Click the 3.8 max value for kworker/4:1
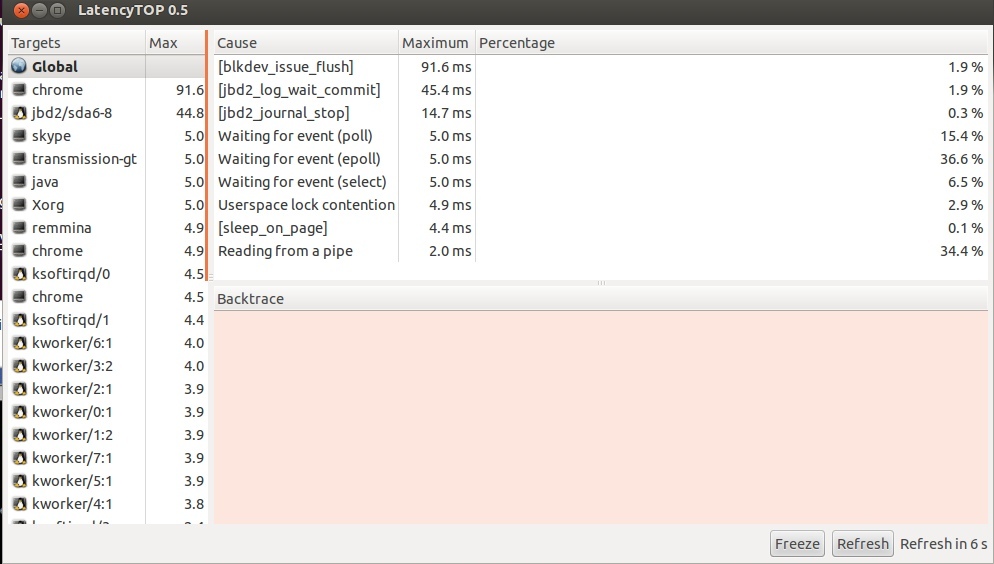This screenshot has width=994, height=564. pos(194,504)
